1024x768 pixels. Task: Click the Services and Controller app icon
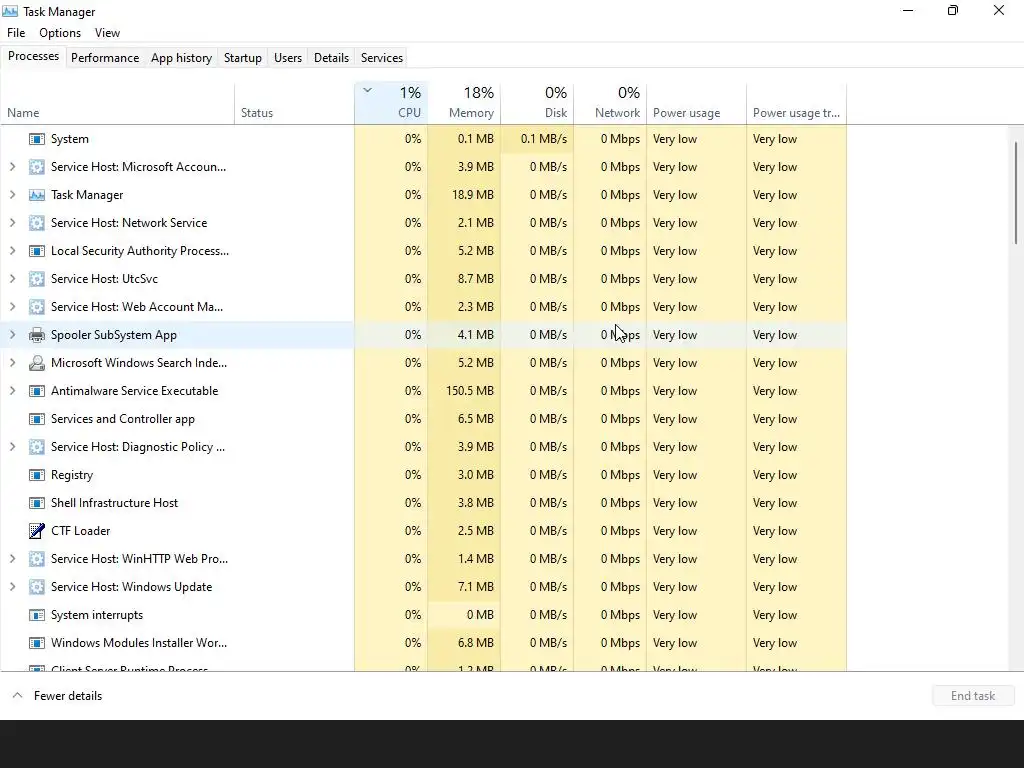coord(37,419)
